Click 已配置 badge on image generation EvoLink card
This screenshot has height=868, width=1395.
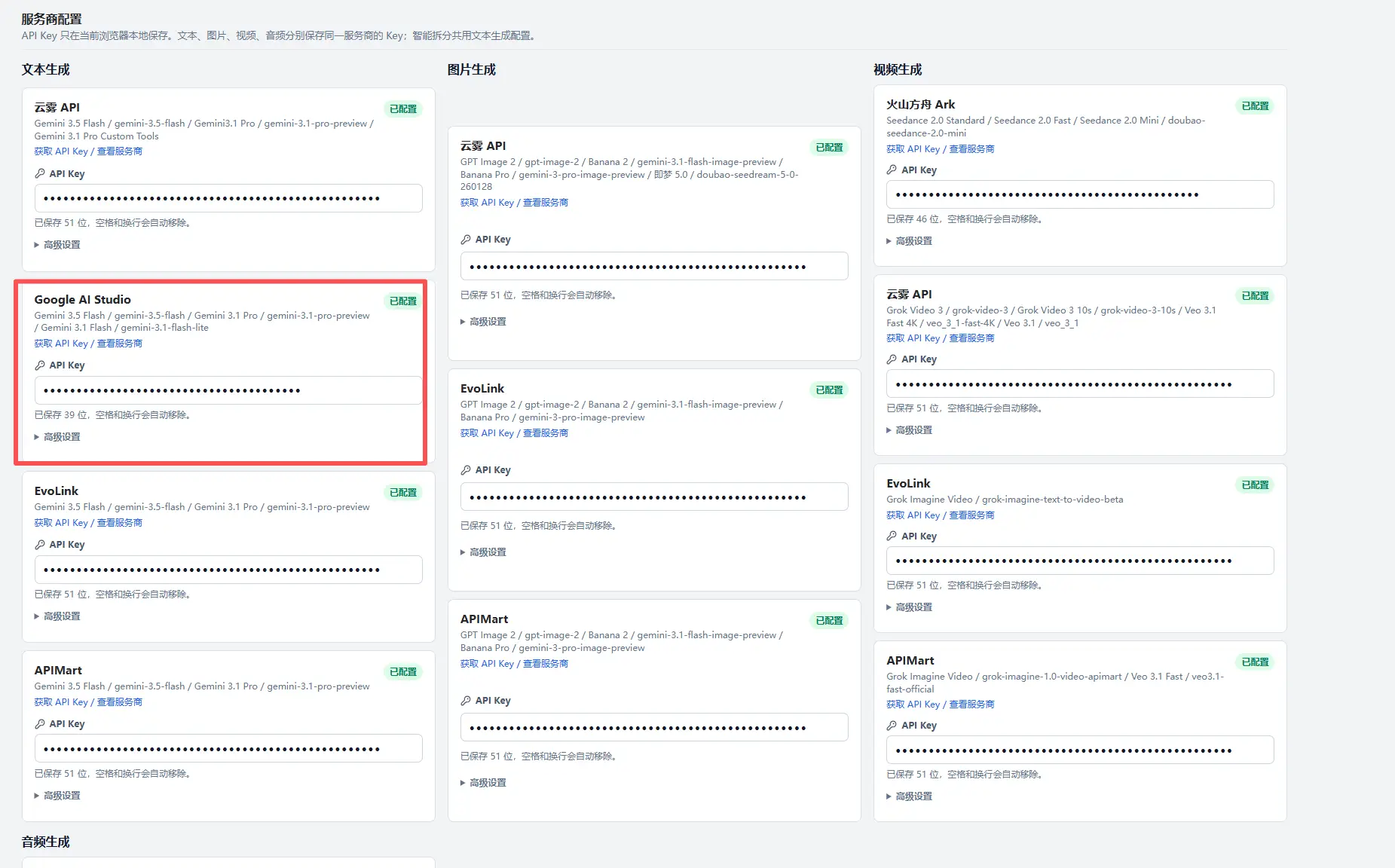point(829,390)
